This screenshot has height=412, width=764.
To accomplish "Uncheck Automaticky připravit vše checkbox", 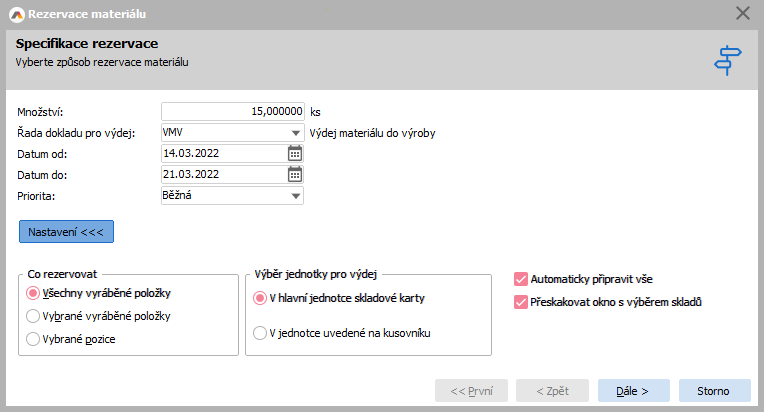I will coord(520,280).
